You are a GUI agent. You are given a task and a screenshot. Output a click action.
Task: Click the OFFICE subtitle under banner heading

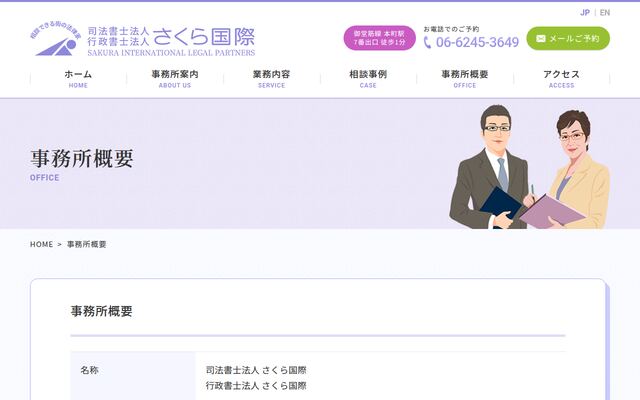[44, 178]
